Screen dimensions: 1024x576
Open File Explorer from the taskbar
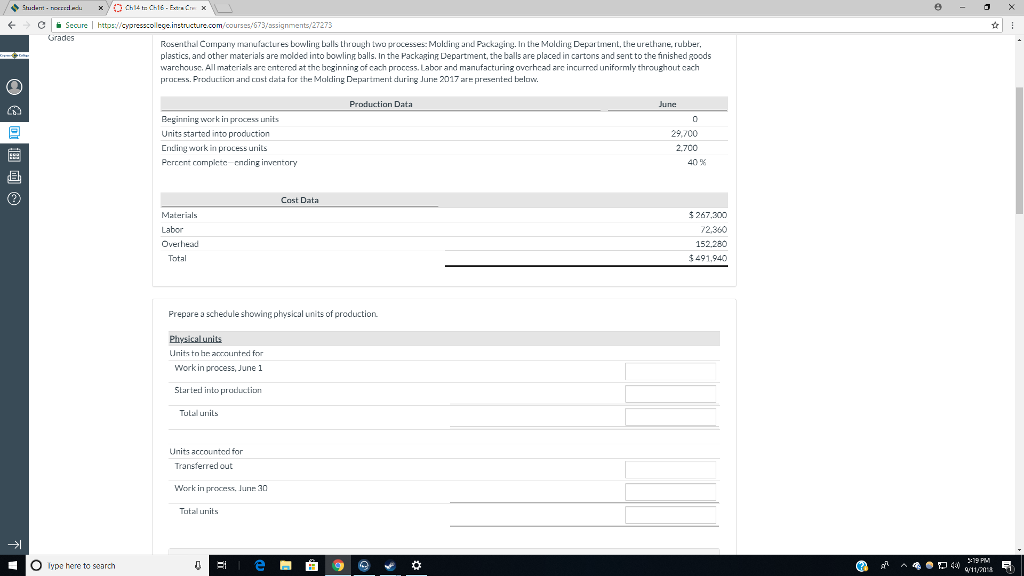tap(286, 565)
